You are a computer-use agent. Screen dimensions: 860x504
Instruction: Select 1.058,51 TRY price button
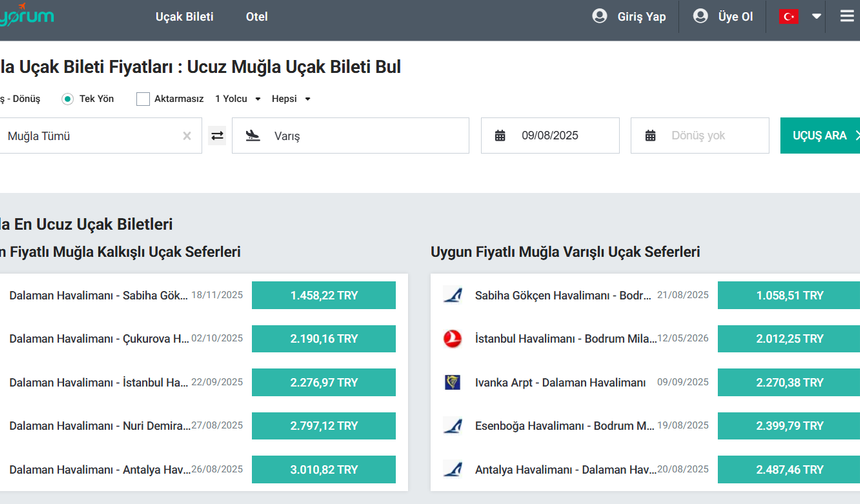(789, 295)
